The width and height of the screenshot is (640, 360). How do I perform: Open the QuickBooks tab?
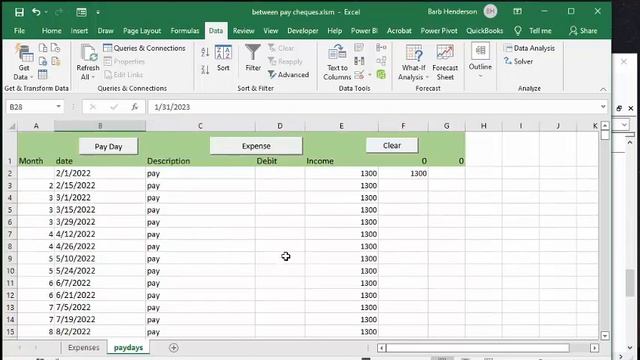484,31
